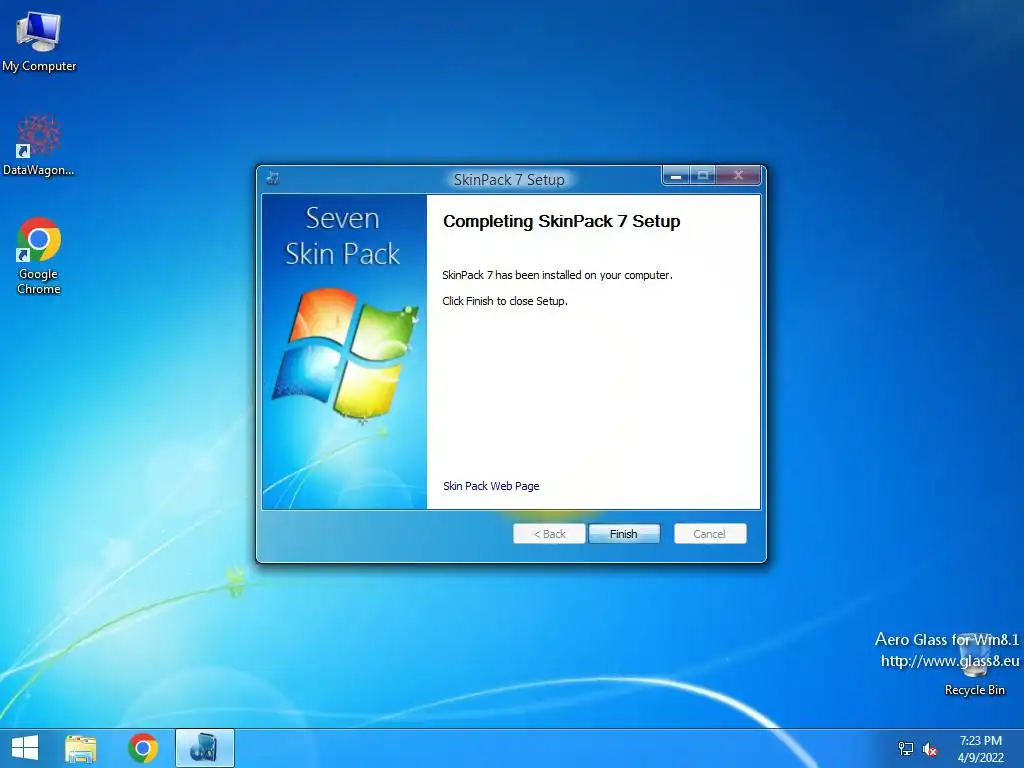Click the 'Click Finish to close Setup.' text
Screen dimensions: 1024x768
pos(505,301)
